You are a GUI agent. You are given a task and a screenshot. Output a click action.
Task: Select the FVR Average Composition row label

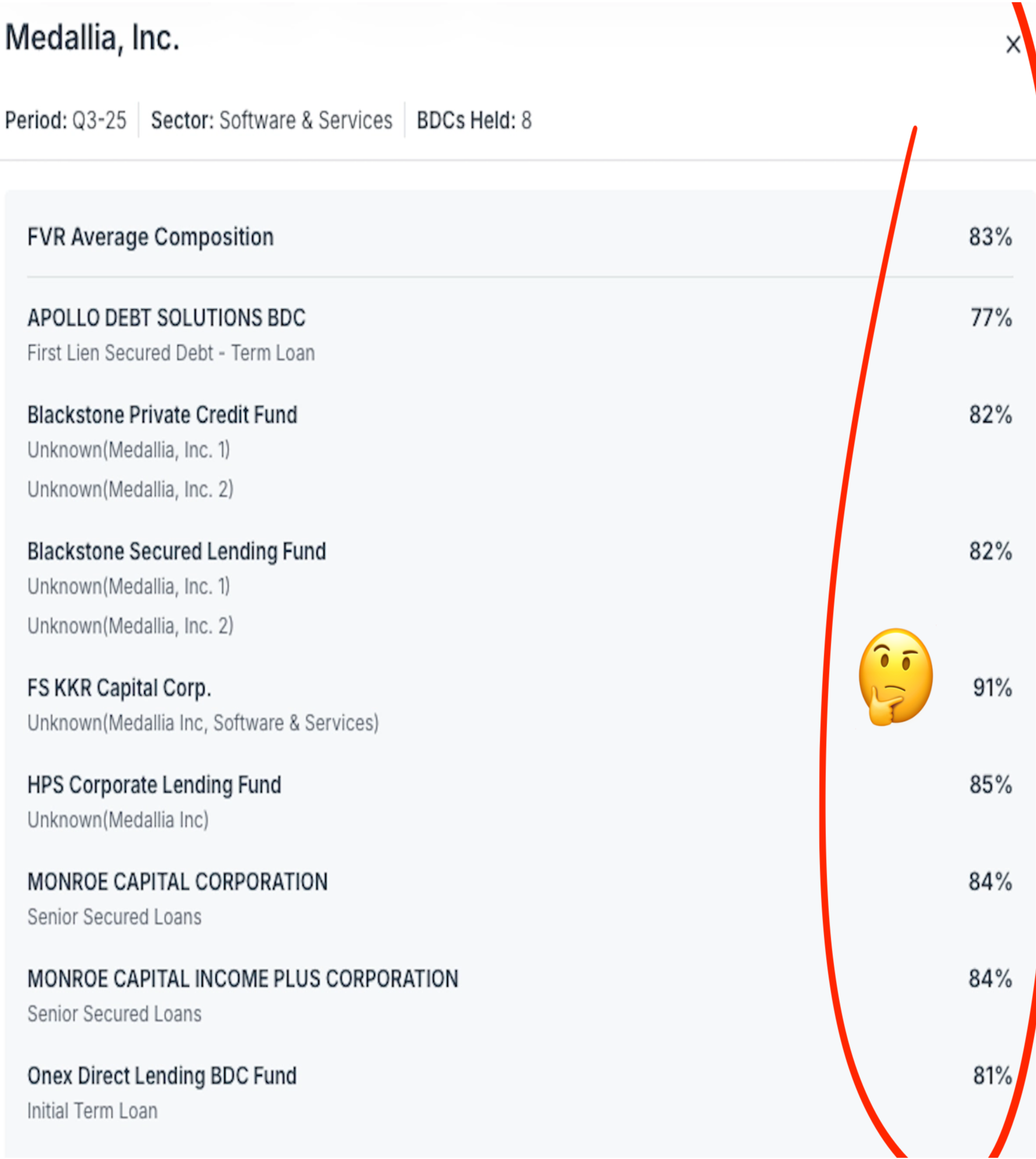(x=150, y=237)
